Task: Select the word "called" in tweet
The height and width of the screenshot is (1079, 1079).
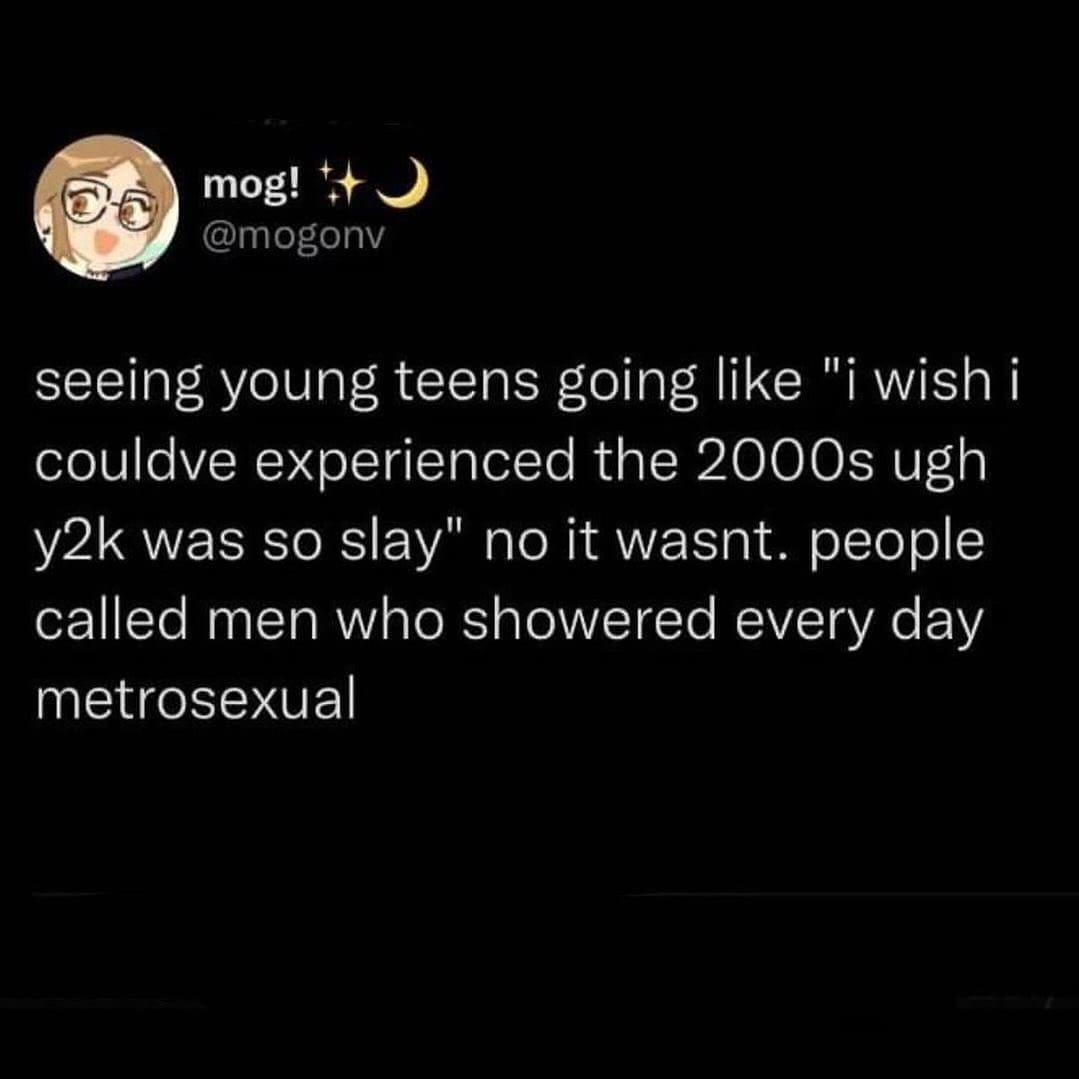Action: [x=111, y=619]
